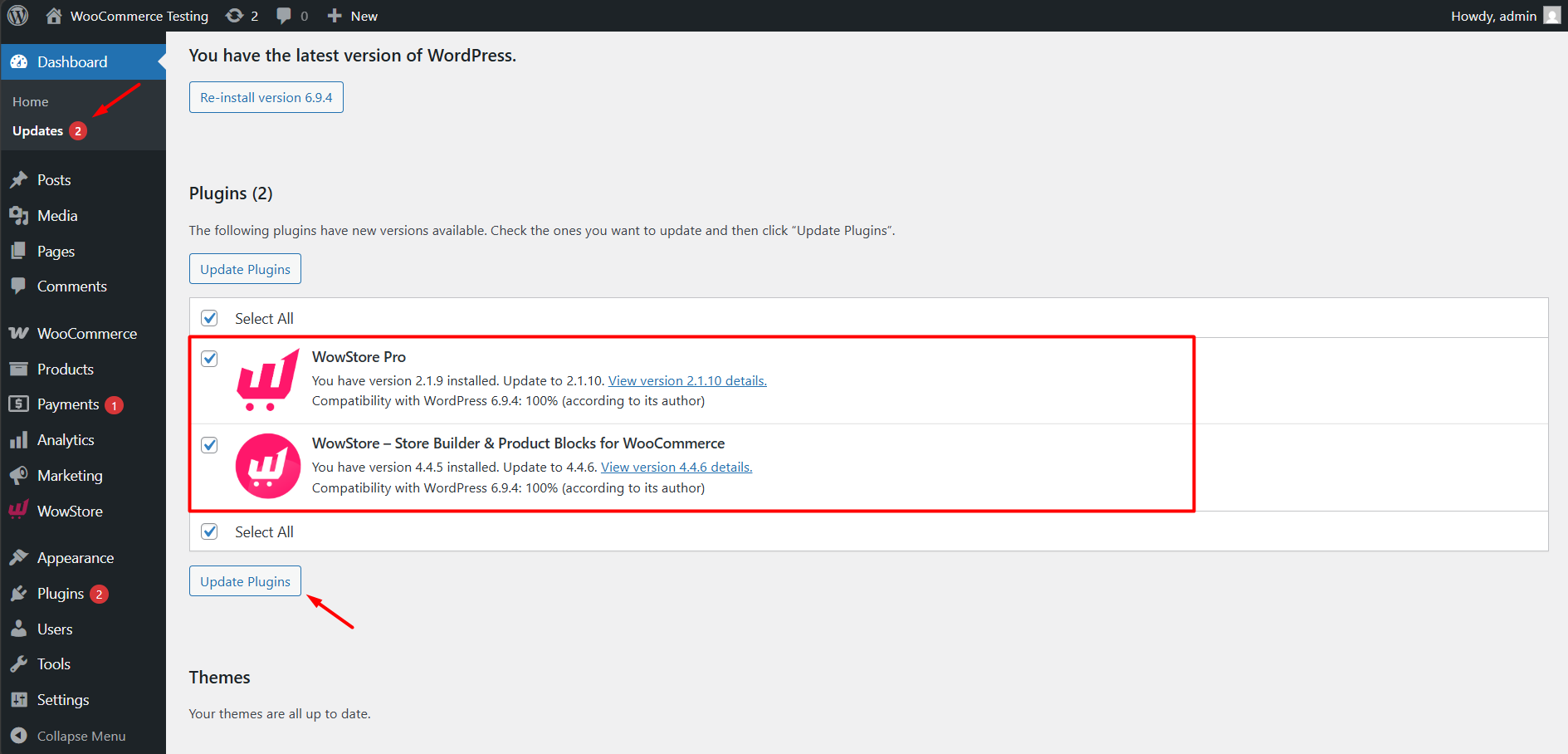Open the Payments sidebar icon
Screen dimensions: 1568x754
coord(20,404)
